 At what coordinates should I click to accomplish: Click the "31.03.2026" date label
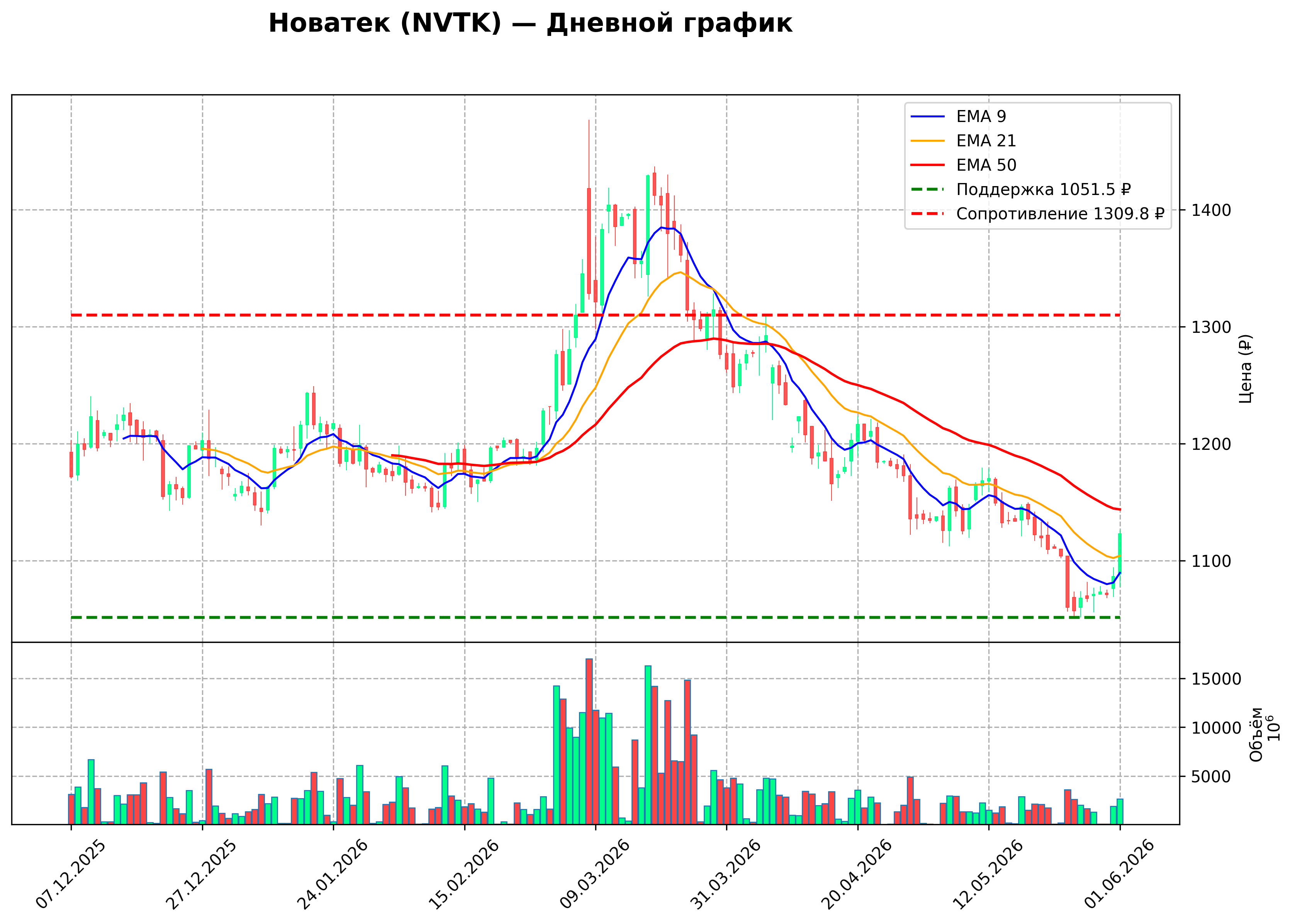(725, 875)
